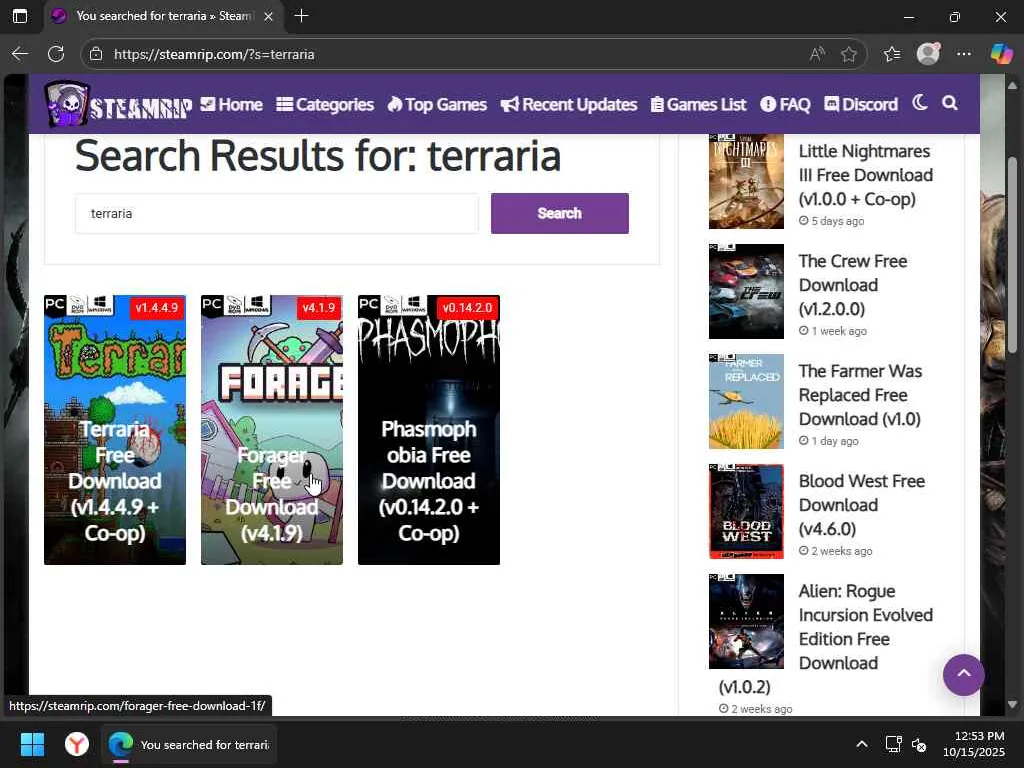This screenshot has height=768, width=1024.
Task: Toggle dark mode moon icon
Action: (x=920, y=103)
